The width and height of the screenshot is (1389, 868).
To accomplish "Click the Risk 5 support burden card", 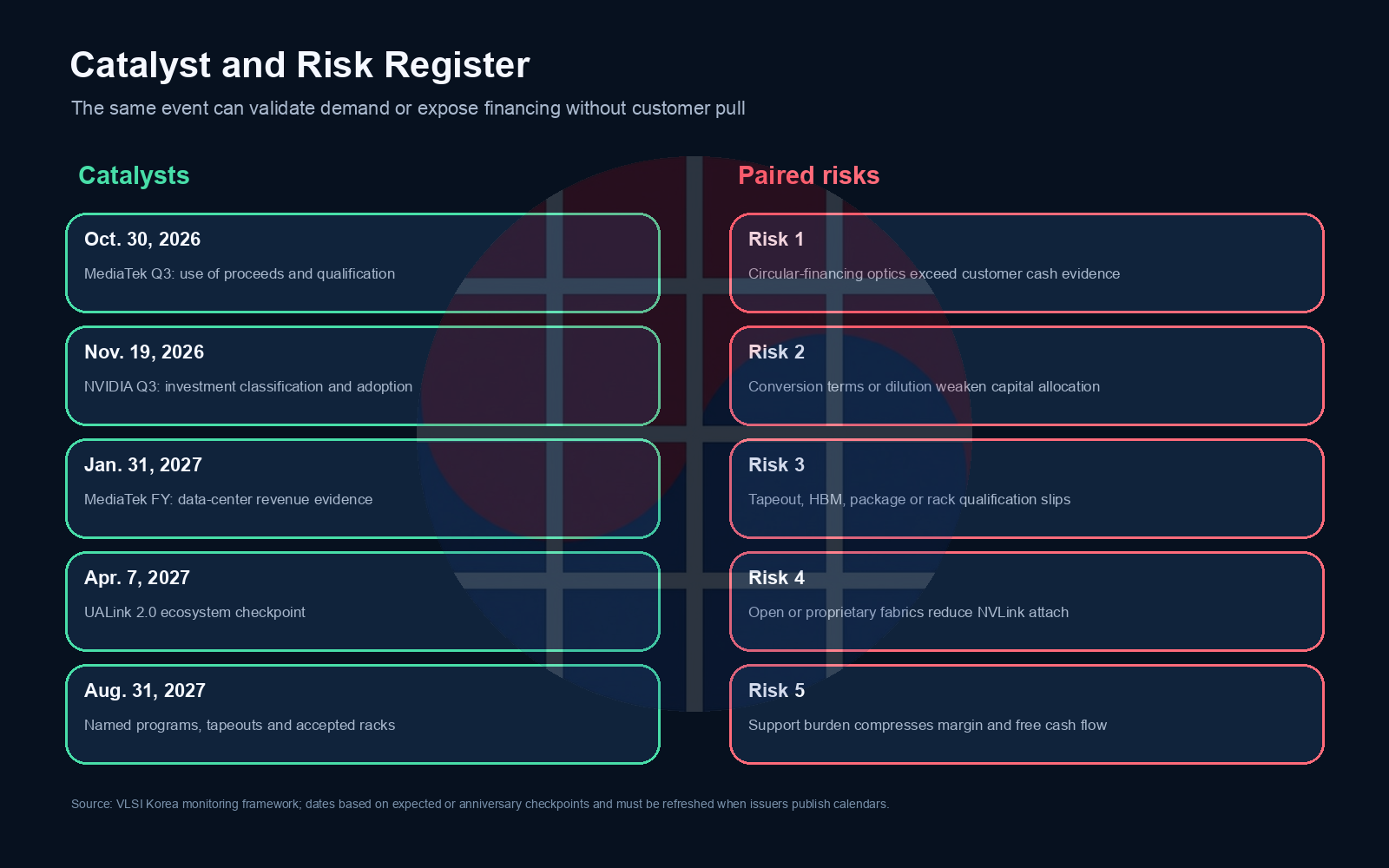I will 1027,714.
